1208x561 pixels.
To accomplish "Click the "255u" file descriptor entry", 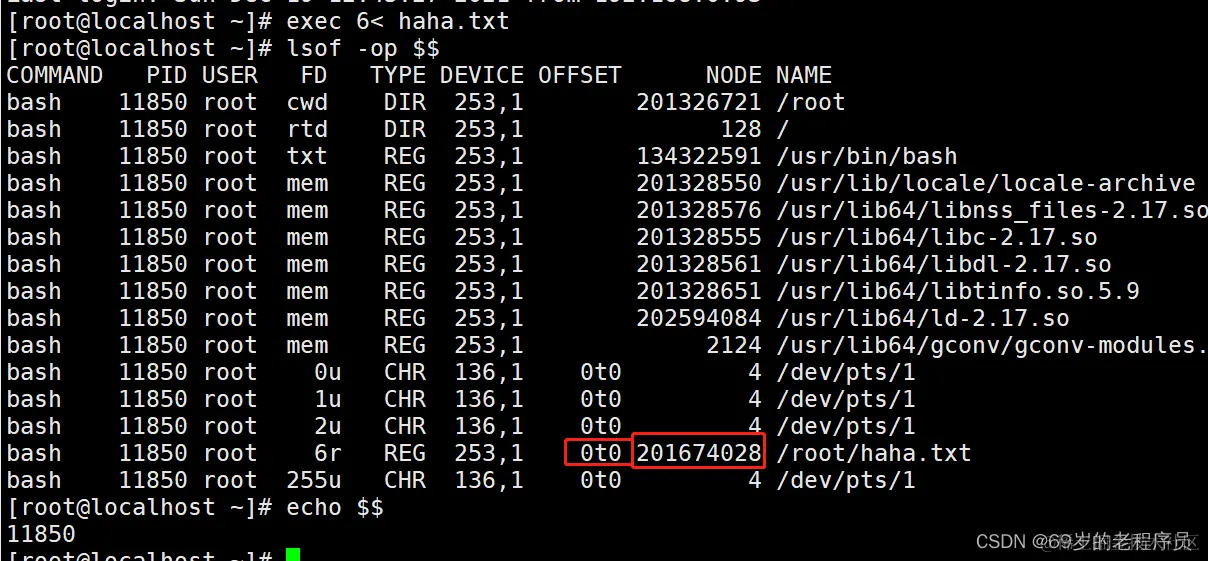I will [314, 480].
